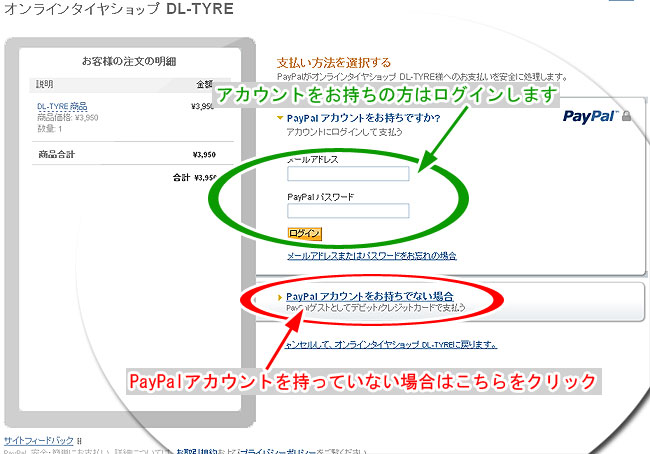
Task: Click the サイトフィードバック link
Action: coord(39,440)
